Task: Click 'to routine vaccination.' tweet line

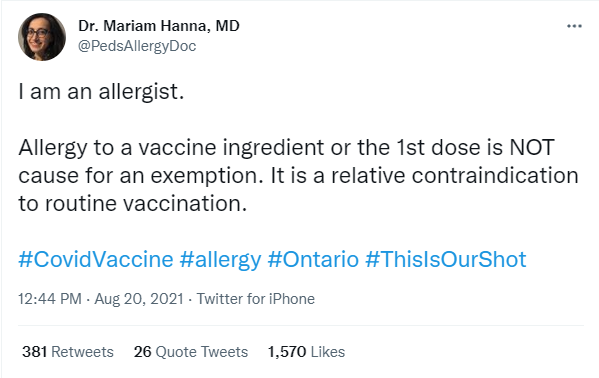Action: pos(133,203)
